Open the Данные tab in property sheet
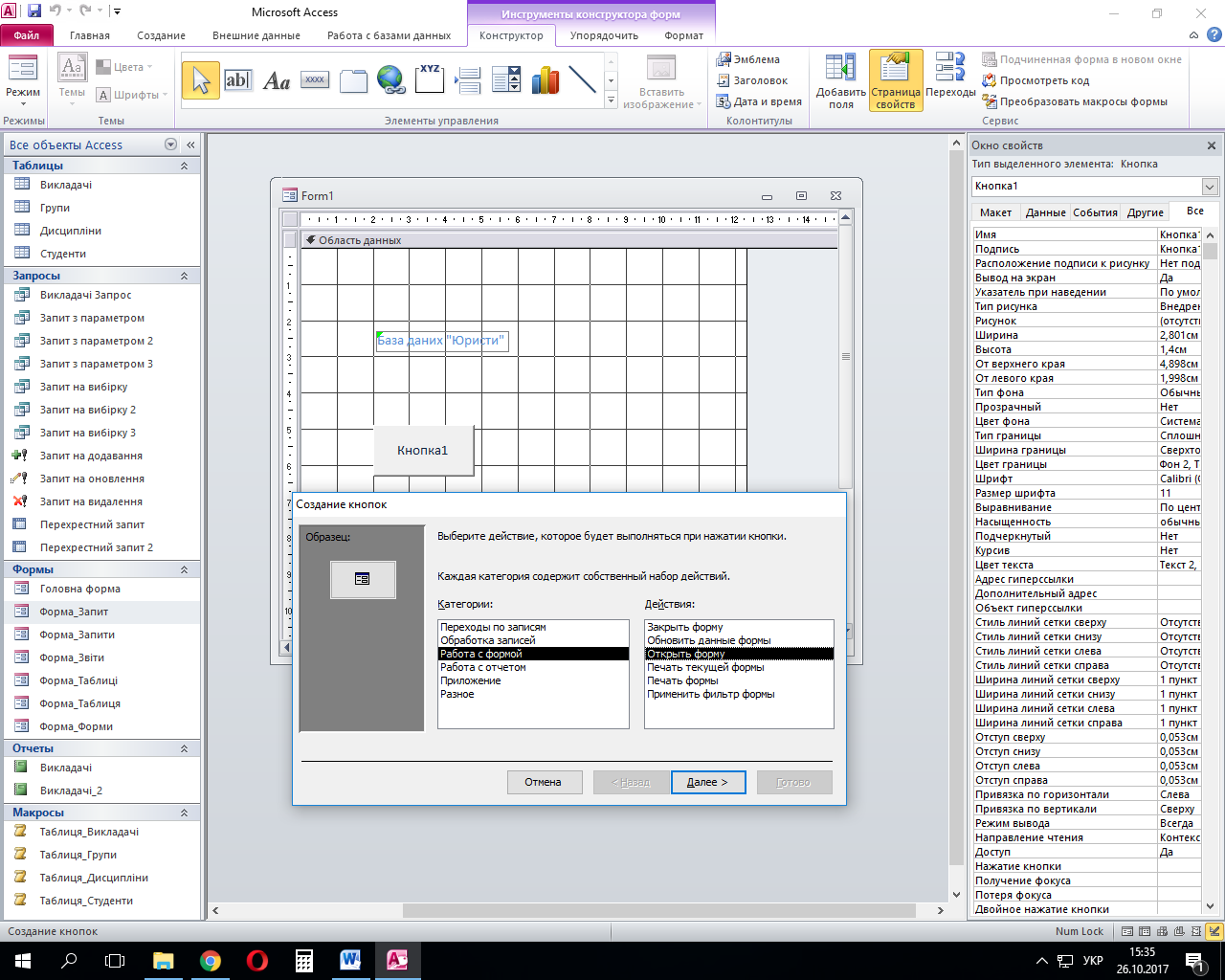This screenshot has height=980, width=1225. 1045,212
